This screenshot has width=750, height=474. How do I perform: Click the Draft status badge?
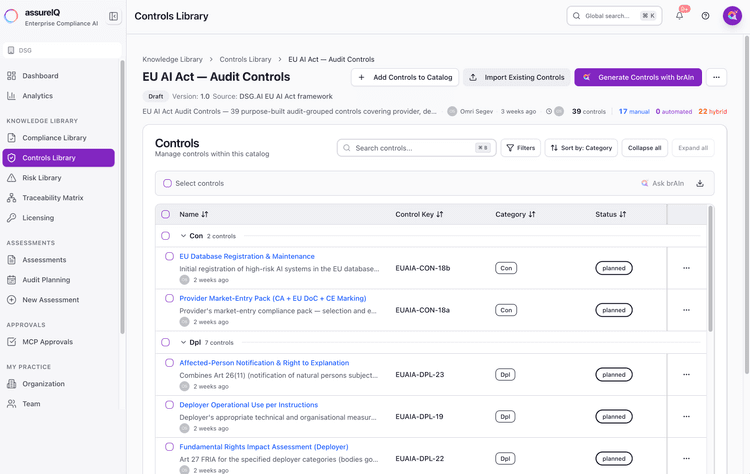pos(155,96)
